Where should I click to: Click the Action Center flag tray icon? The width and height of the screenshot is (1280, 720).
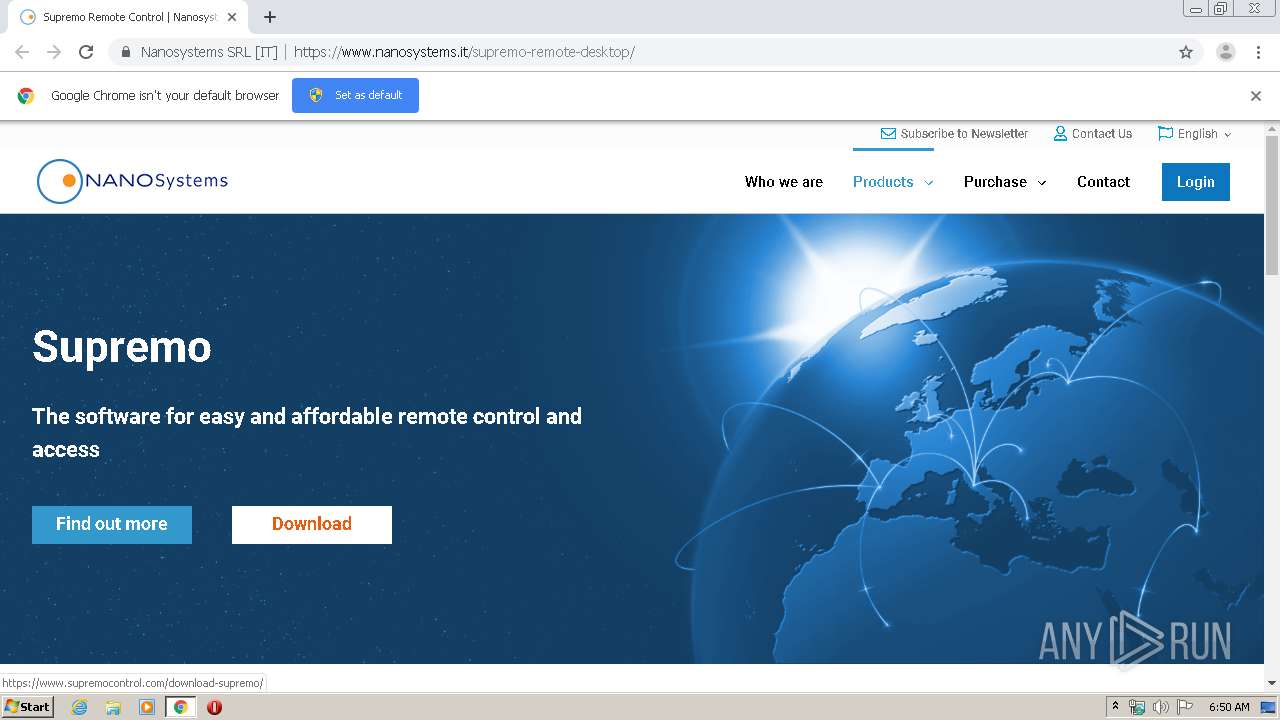coord(1185,707)
